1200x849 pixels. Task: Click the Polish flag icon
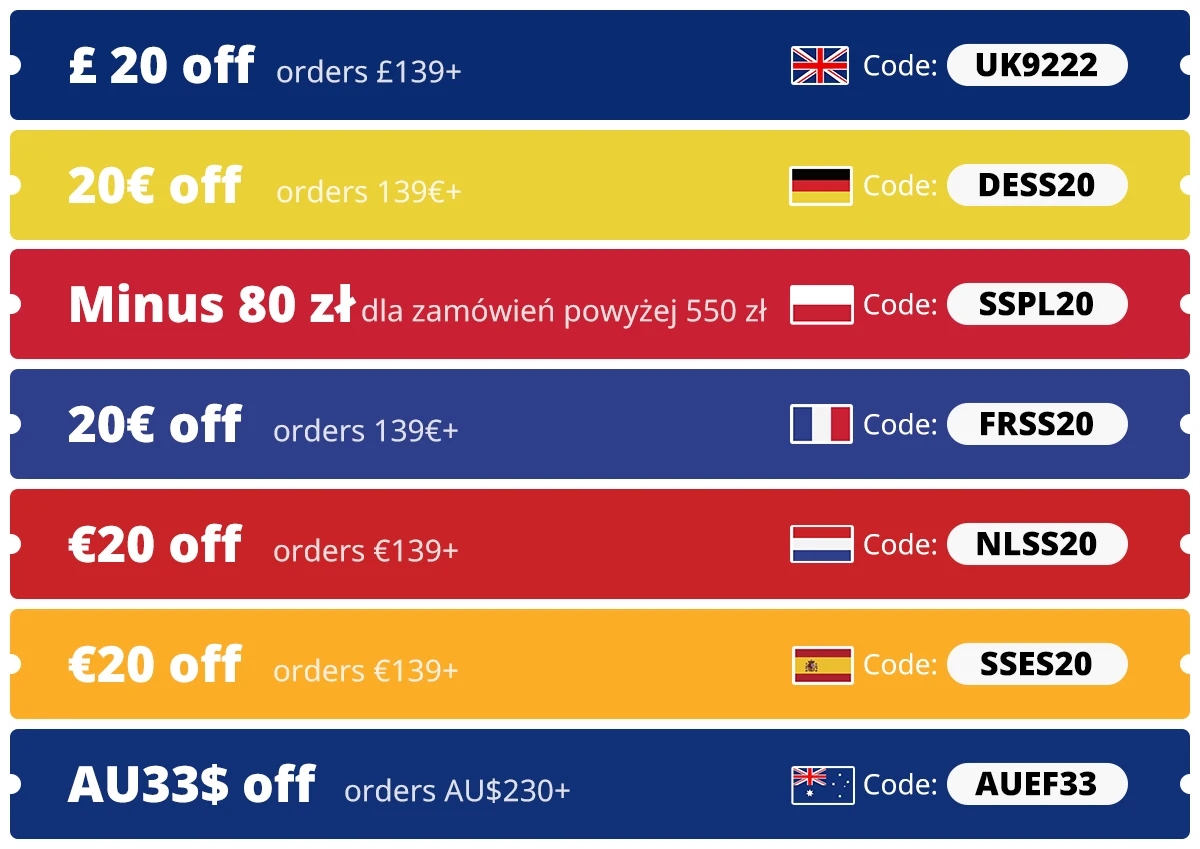coord(821,305)
